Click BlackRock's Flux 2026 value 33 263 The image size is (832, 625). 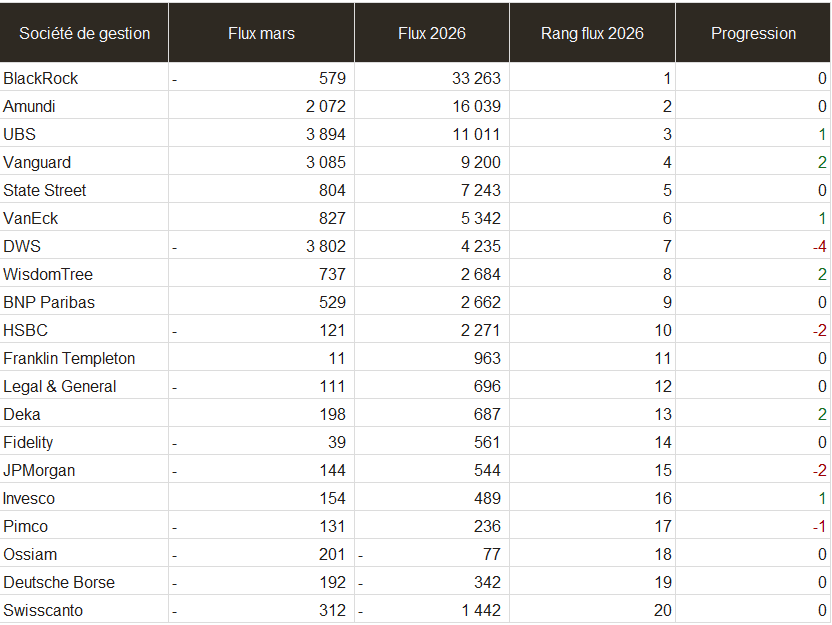476,79
